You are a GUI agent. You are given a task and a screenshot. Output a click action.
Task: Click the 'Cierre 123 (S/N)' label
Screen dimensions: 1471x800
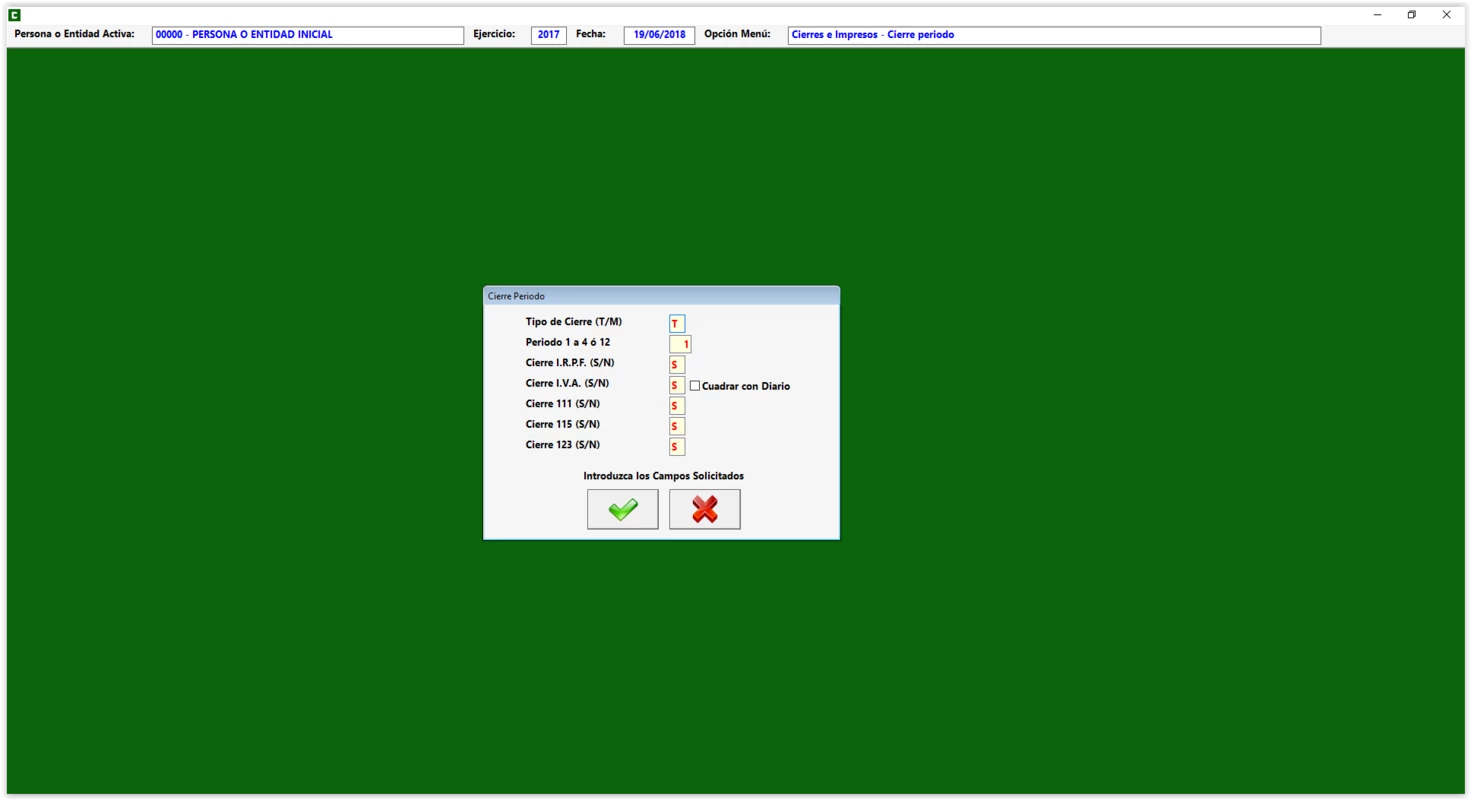[x=562, y=445]
